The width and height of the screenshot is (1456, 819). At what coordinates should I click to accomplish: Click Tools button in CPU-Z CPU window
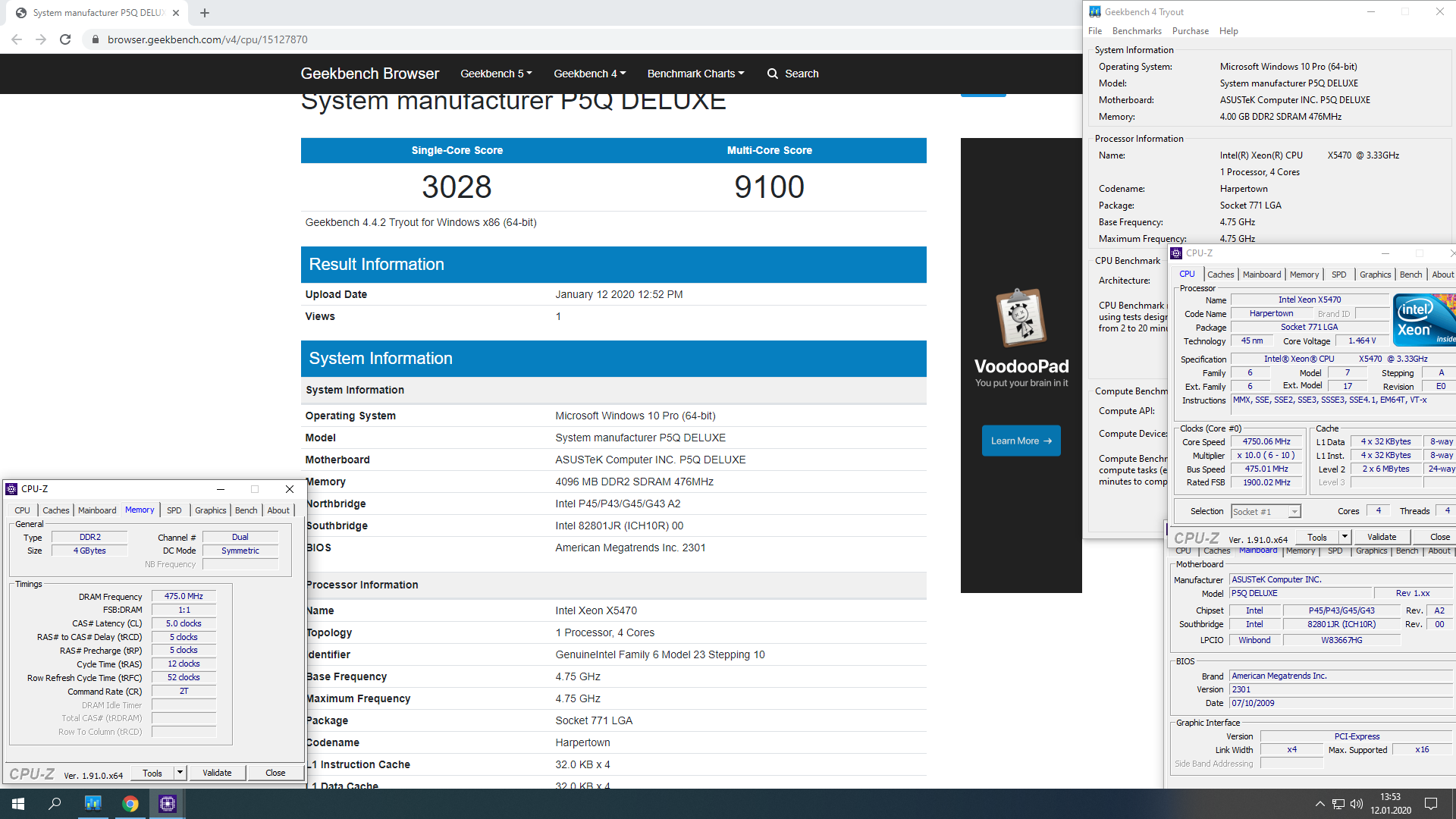pyautogui.click(x=1317, y=537)
